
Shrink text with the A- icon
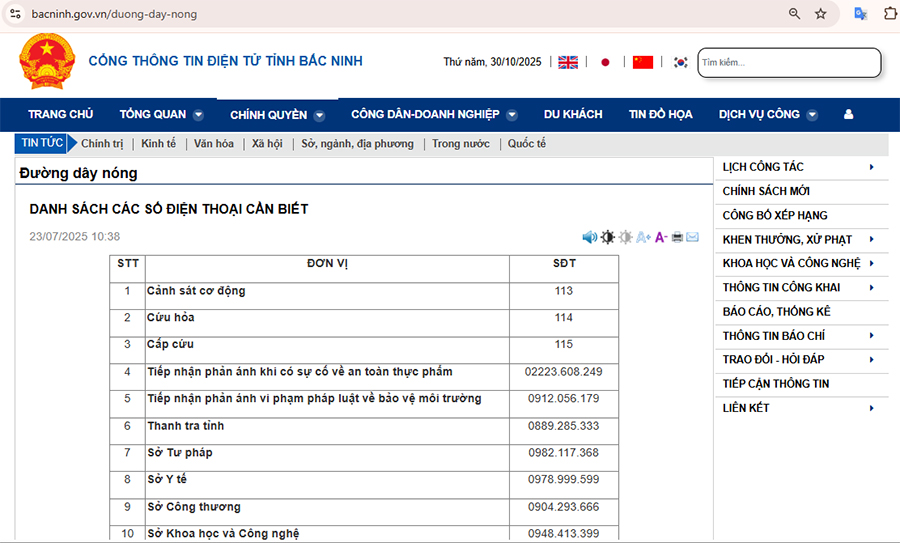[x=661, y=237]
